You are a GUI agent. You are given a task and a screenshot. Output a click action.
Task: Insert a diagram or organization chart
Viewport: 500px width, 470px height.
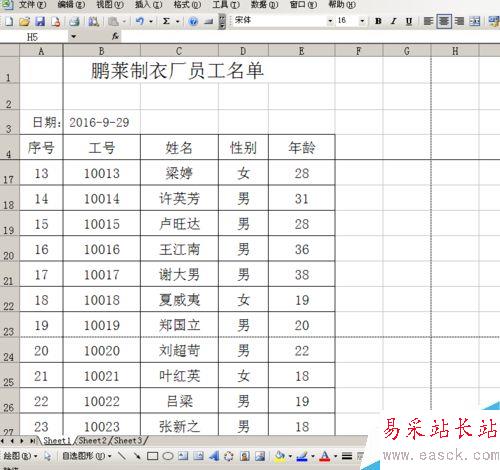pos(229,456)
